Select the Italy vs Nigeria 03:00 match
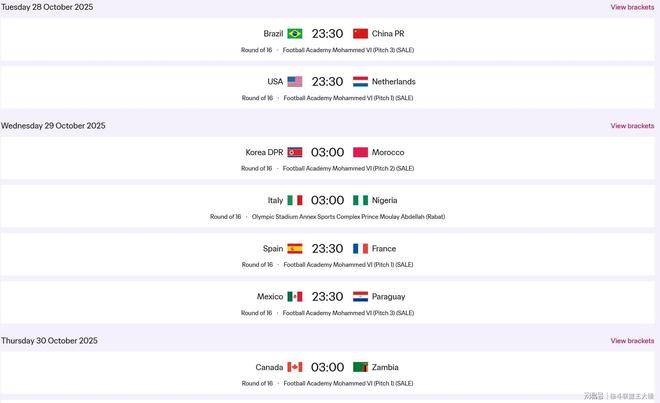660x403 pixels. click(327, 200)
